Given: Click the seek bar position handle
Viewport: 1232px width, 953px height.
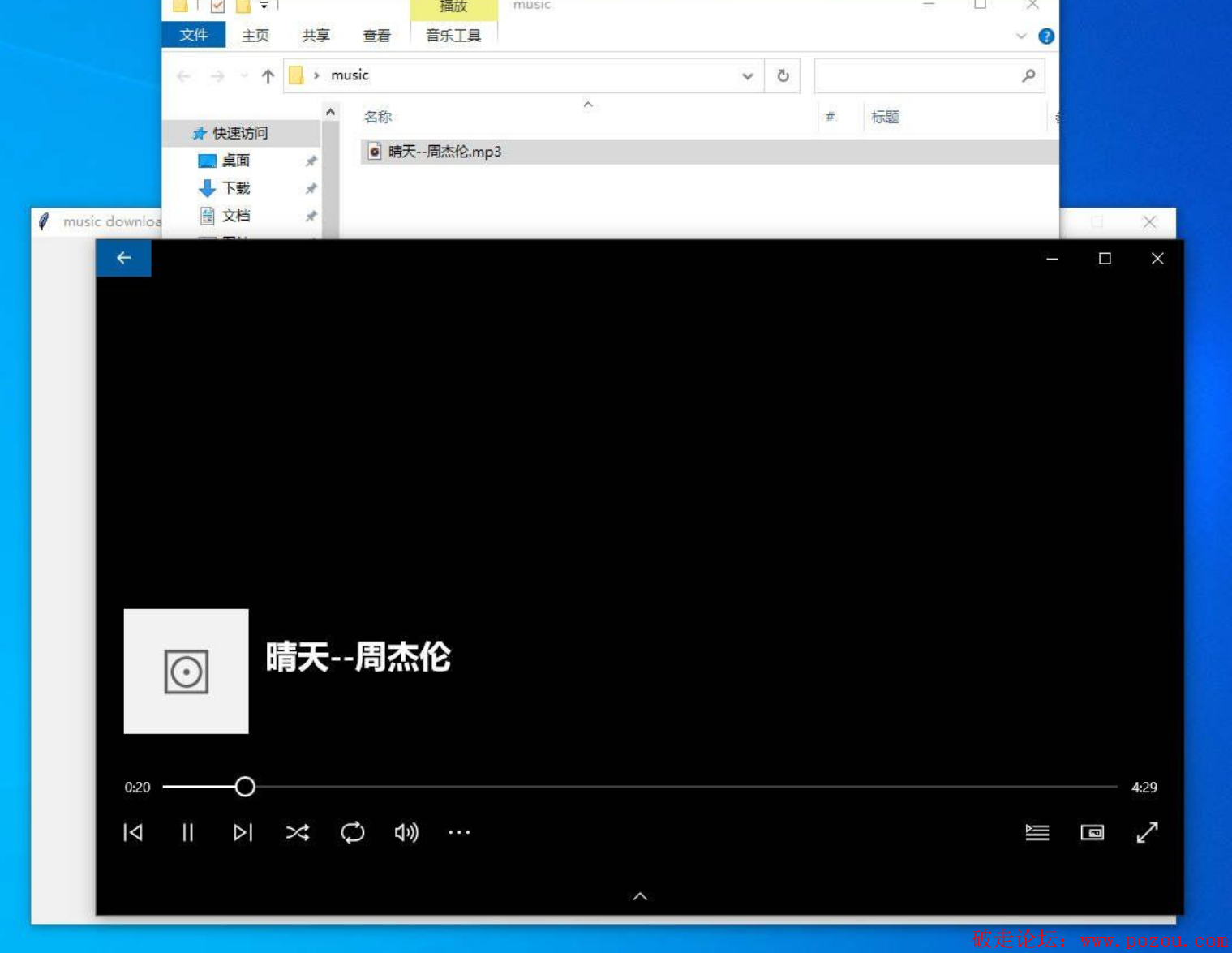Looking at the screenshot, I should (x=245, y=787).
